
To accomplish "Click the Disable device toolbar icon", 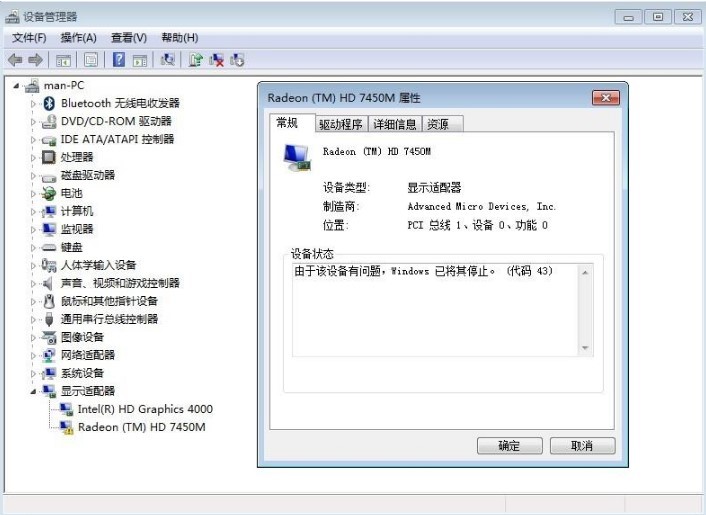I will click(x=237, y=59).
